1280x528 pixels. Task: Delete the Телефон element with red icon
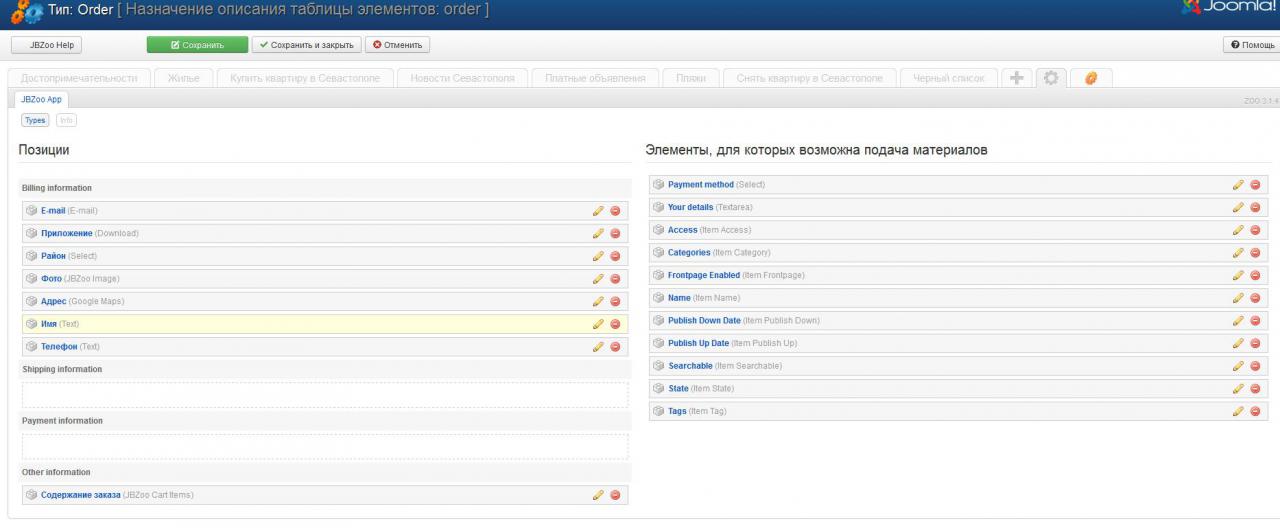tap(615, 347)
